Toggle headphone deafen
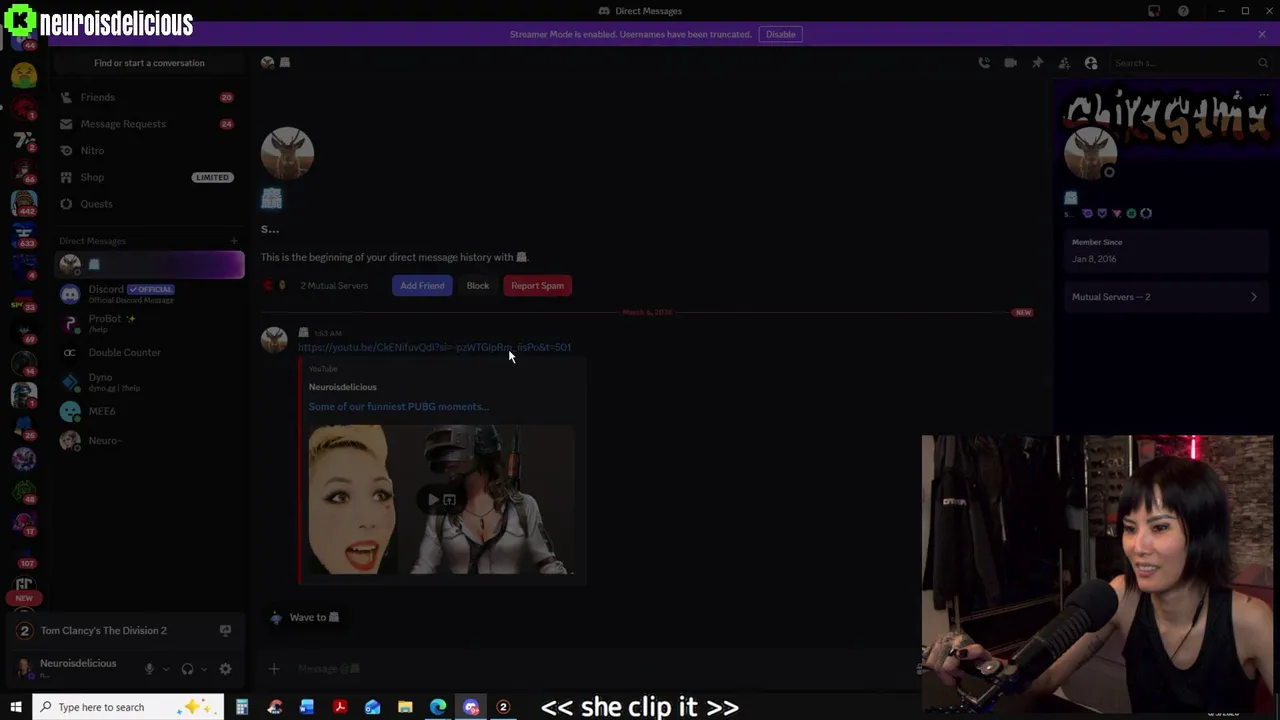This screenshot has width=1280, height=720. [187, 669]
